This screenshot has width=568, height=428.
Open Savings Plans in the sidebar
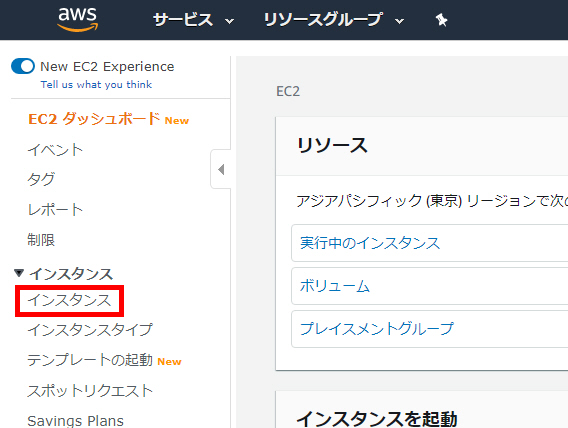point(75,421)
